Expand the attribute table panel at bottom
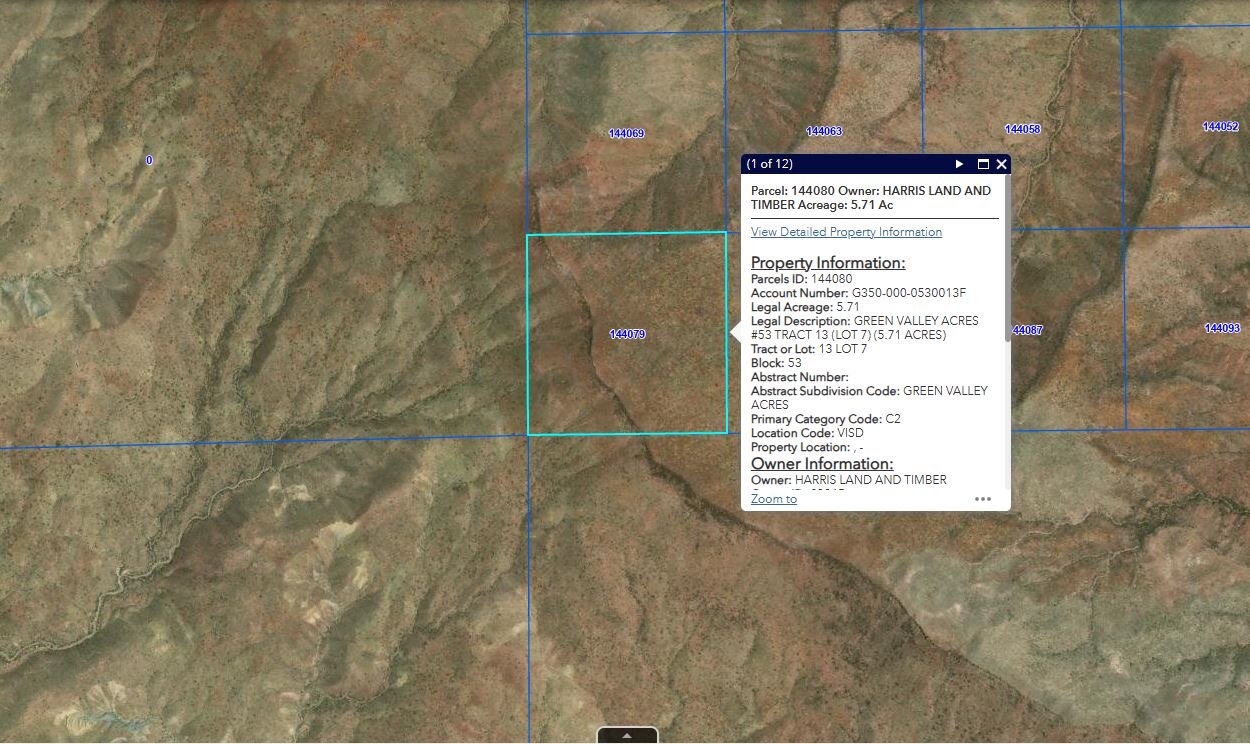The image size is (1250, 744). pos(627,735)
